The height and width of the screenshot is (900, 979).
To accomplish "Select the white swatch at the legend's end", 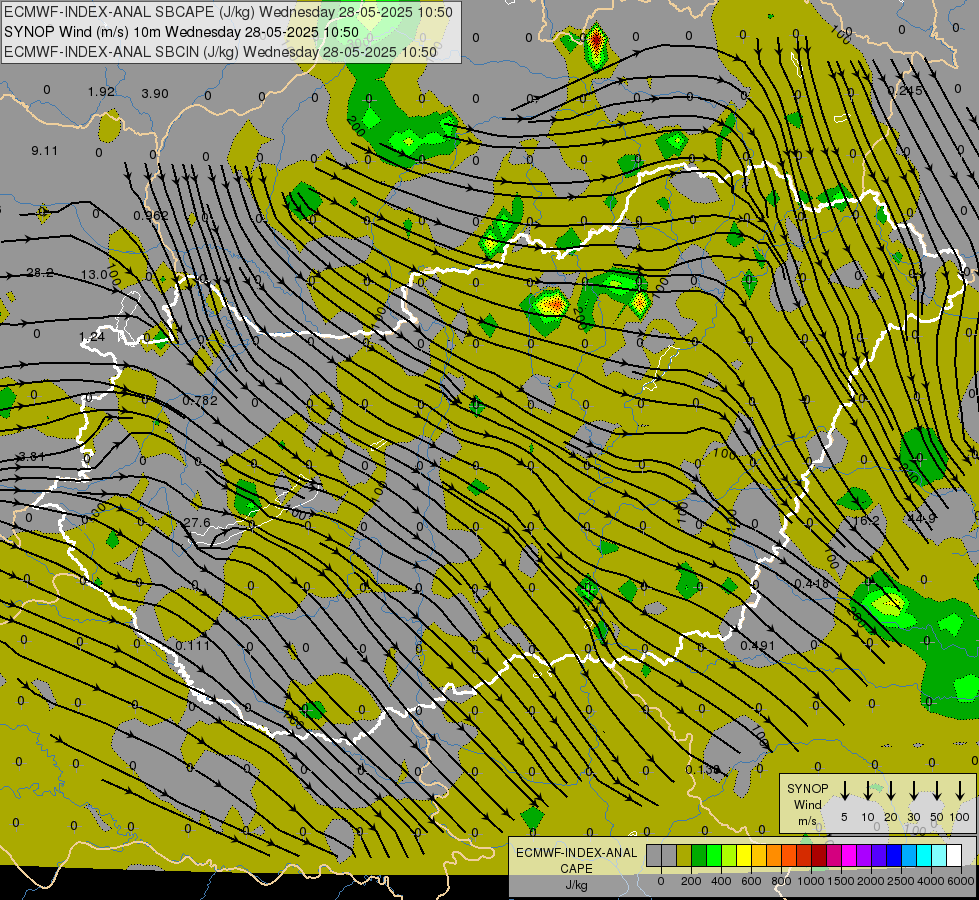I will (954, 855).
